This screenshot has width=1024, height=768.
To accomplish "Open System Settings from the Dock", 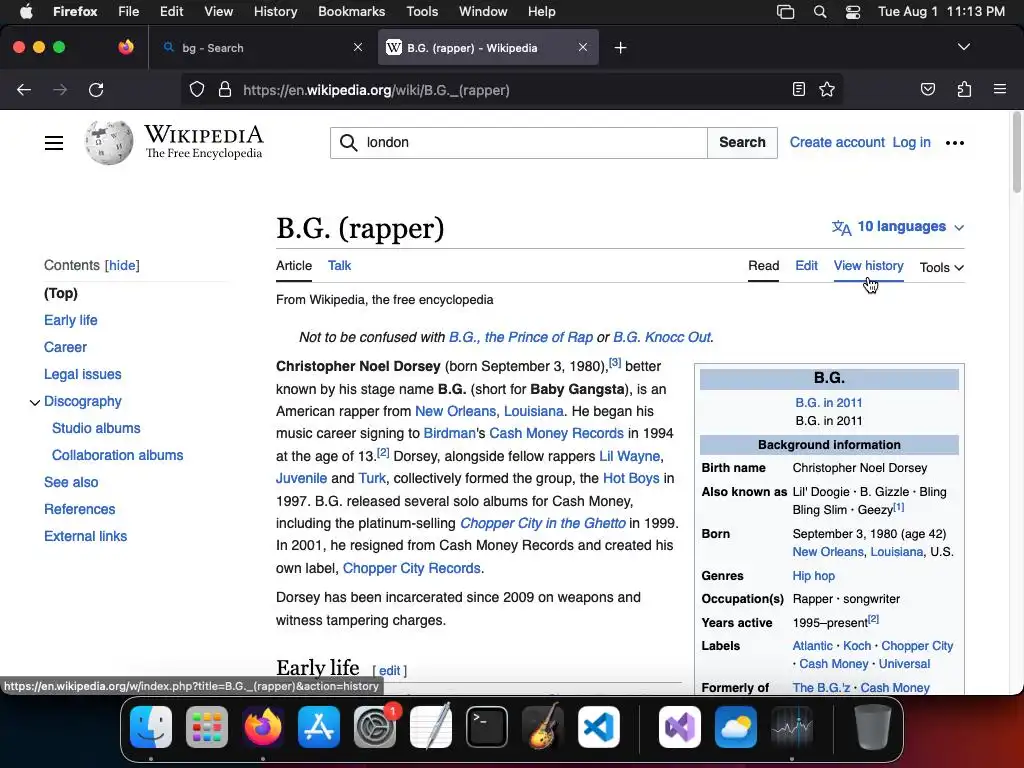I will click(375, 727).
